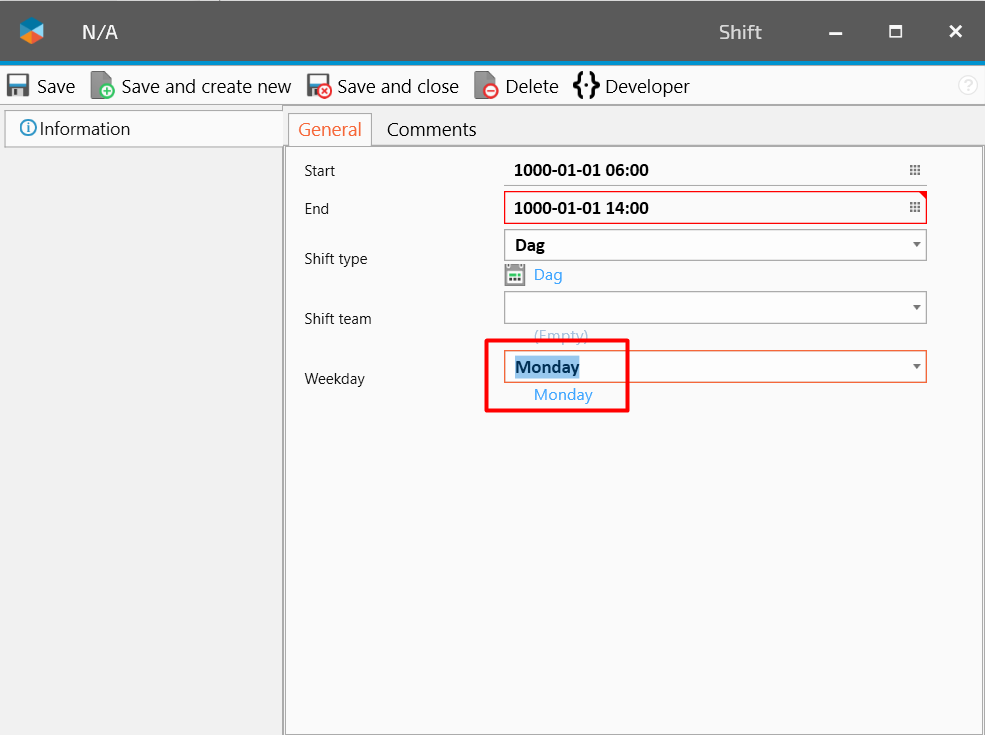Select the General tab

(x=330, y=129)
